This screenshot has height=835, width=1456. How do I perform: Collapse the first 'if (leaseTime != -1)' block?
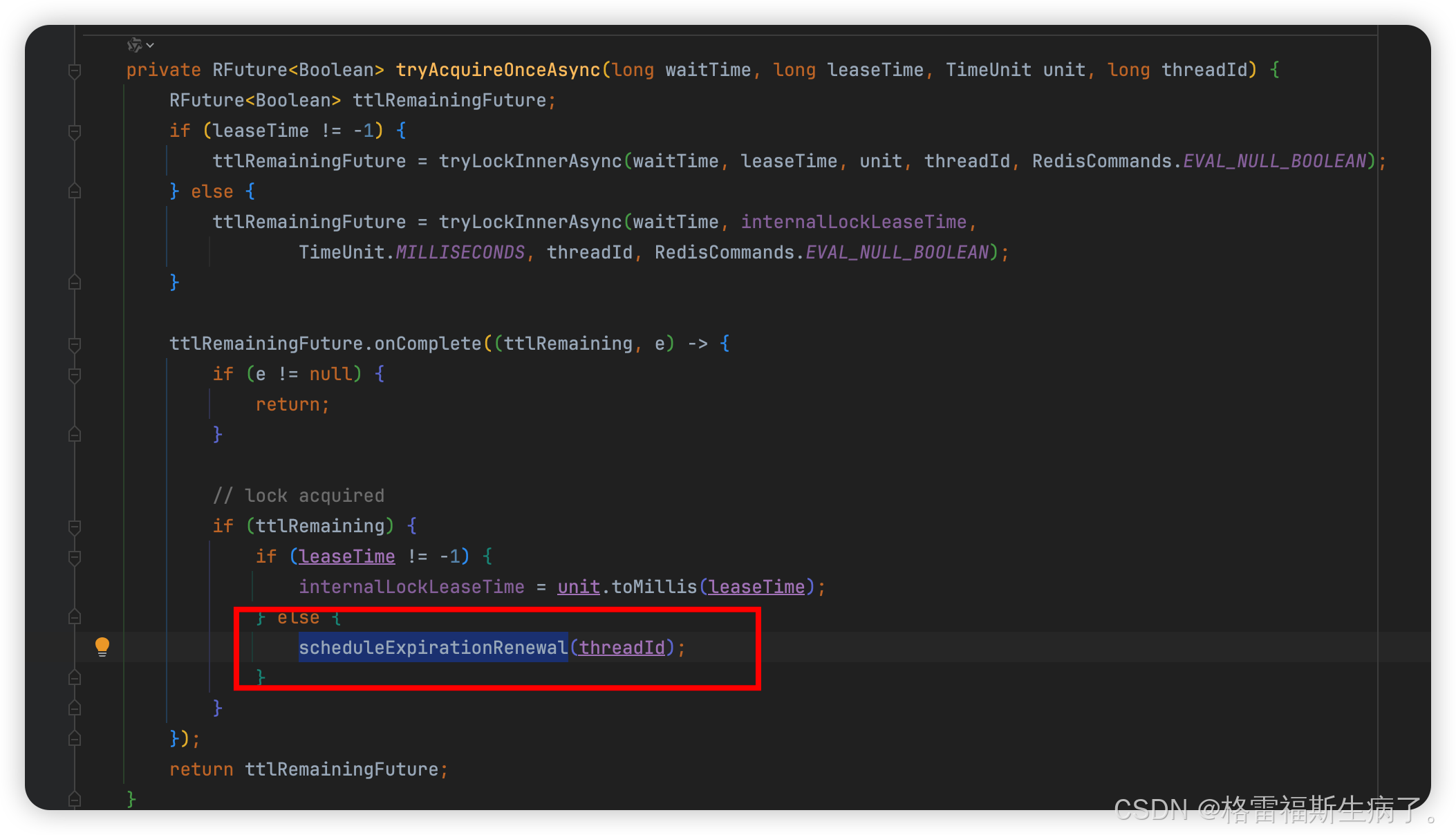point(75,131)
